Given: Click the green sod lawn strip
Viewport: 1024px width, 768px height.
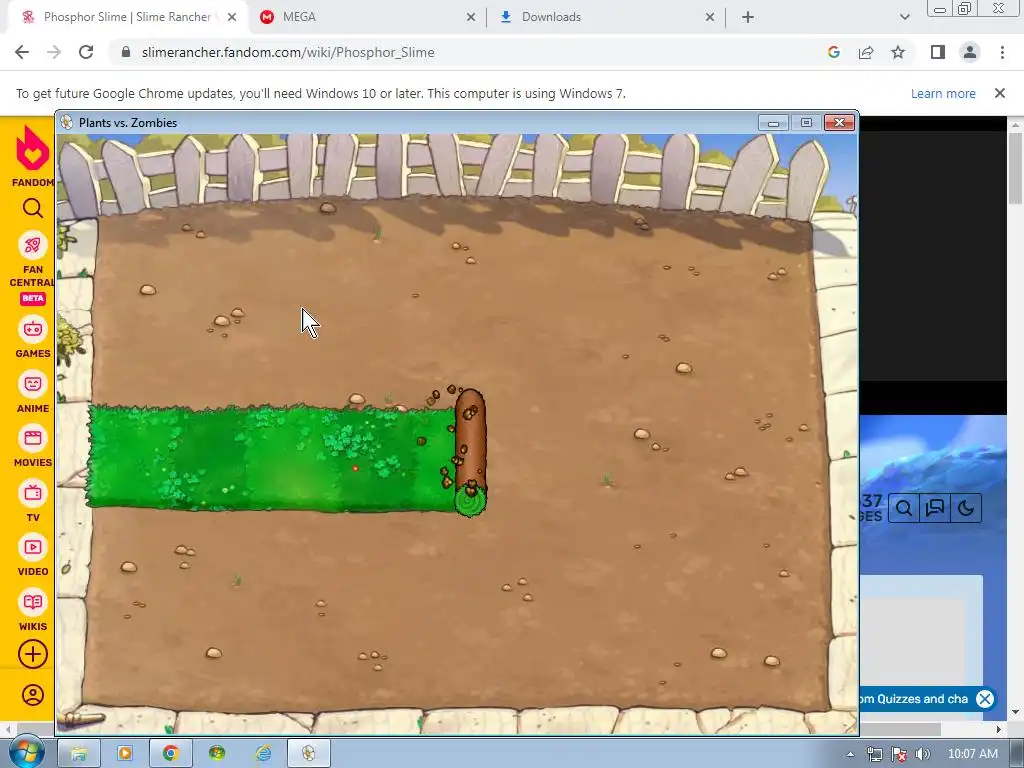Looking at the screenshot, I should point(271,457).
